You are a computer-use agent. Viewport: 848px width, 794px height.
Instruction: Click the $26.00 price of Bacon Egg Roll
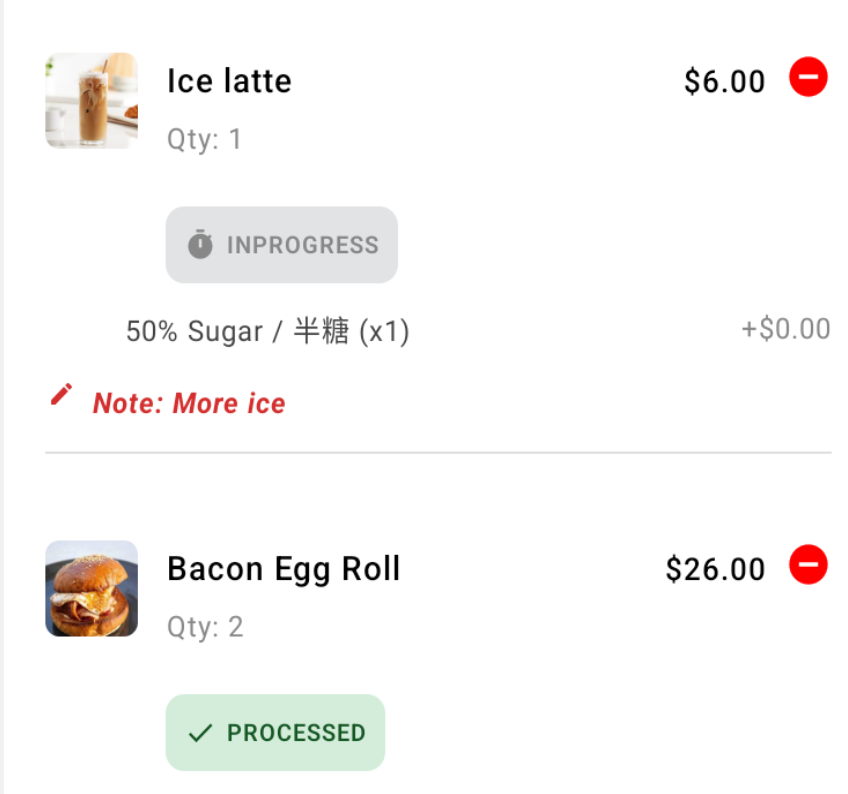tap(716, 570)
